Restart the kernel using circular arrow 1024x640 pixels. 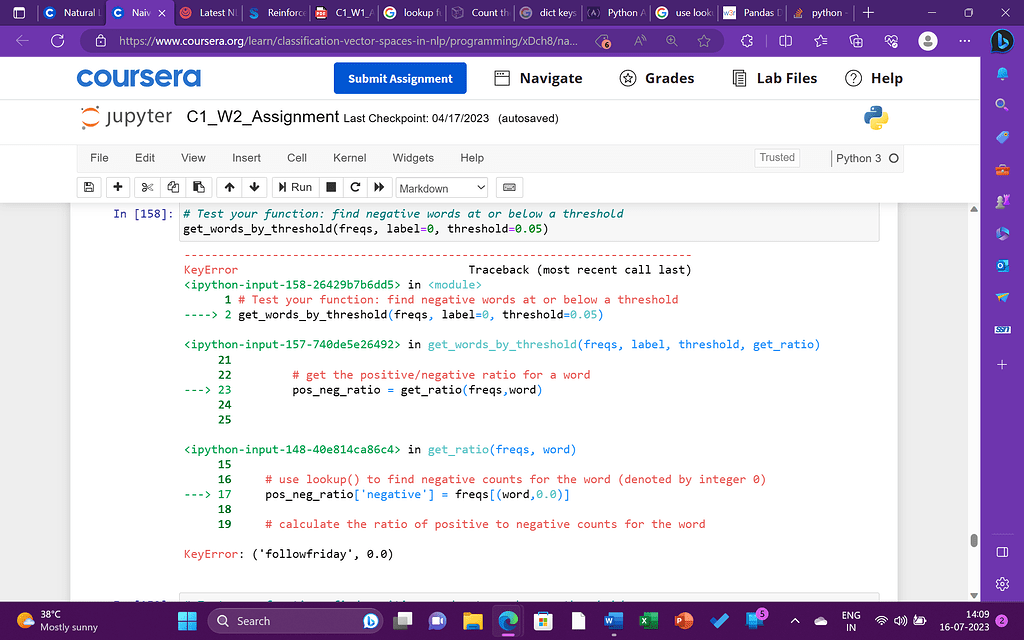tap(355, 187)
